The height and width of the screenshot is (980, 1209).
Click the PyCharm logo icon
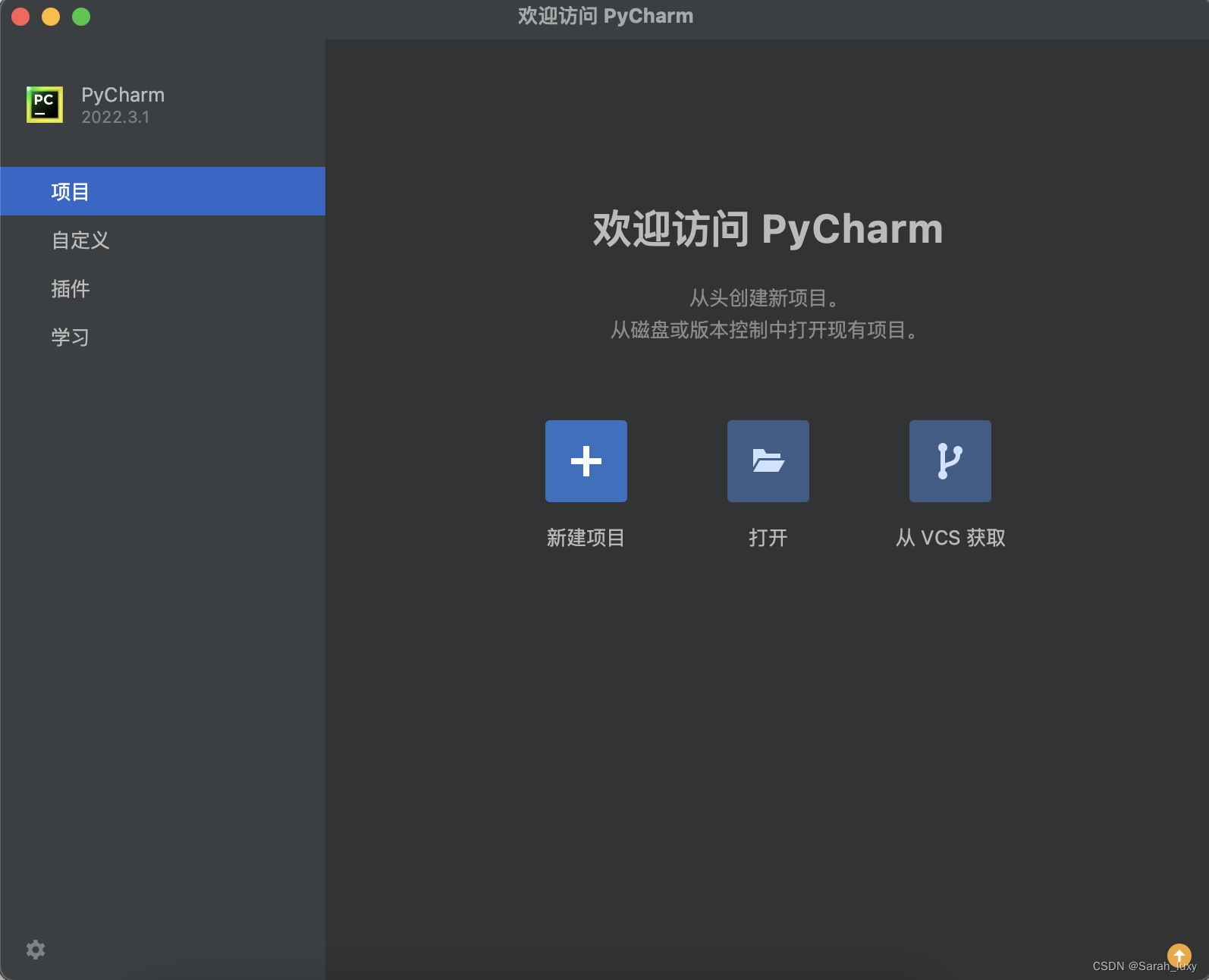(45, 105)
